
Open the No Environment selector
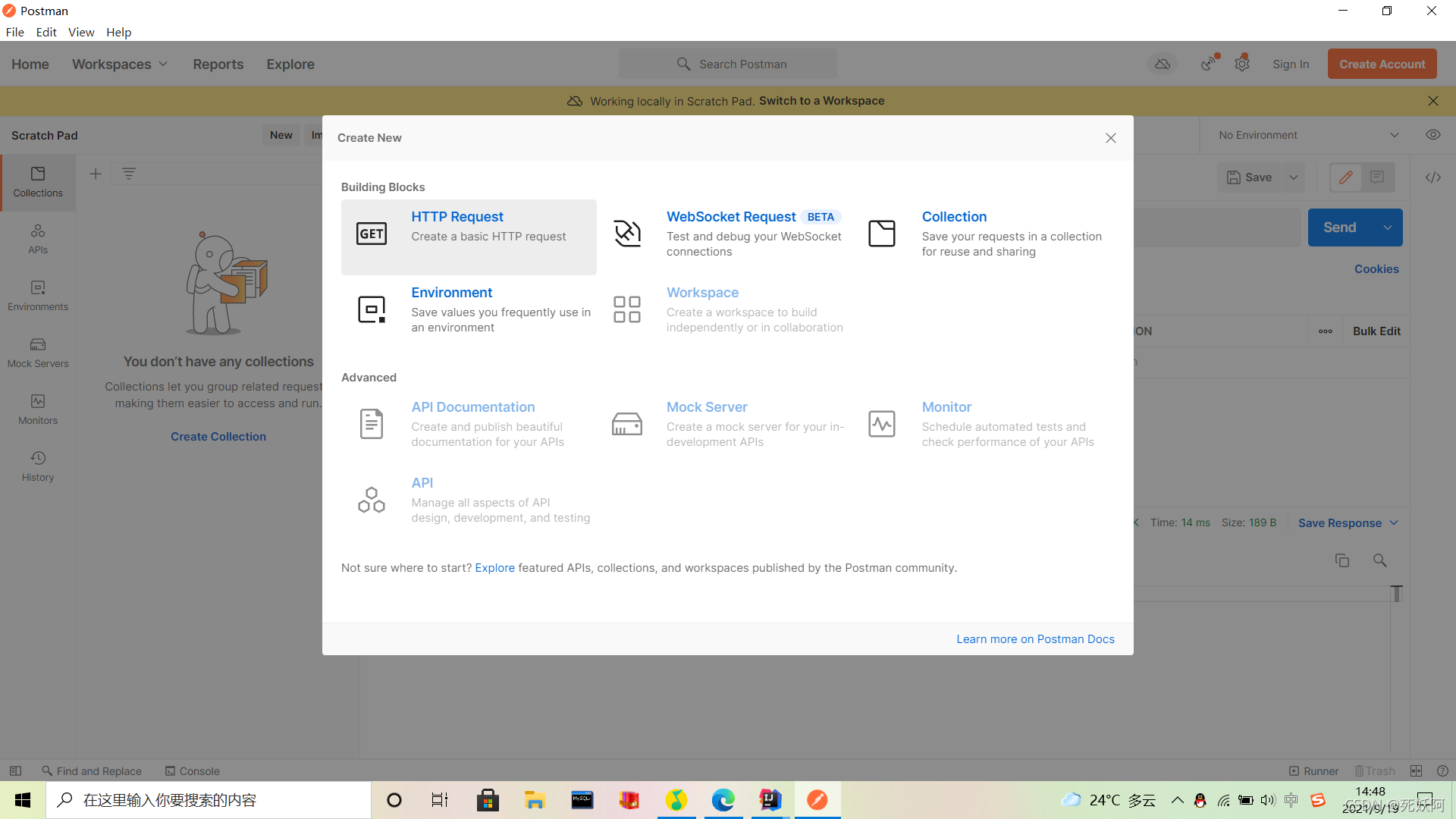tap(1308, 135)
